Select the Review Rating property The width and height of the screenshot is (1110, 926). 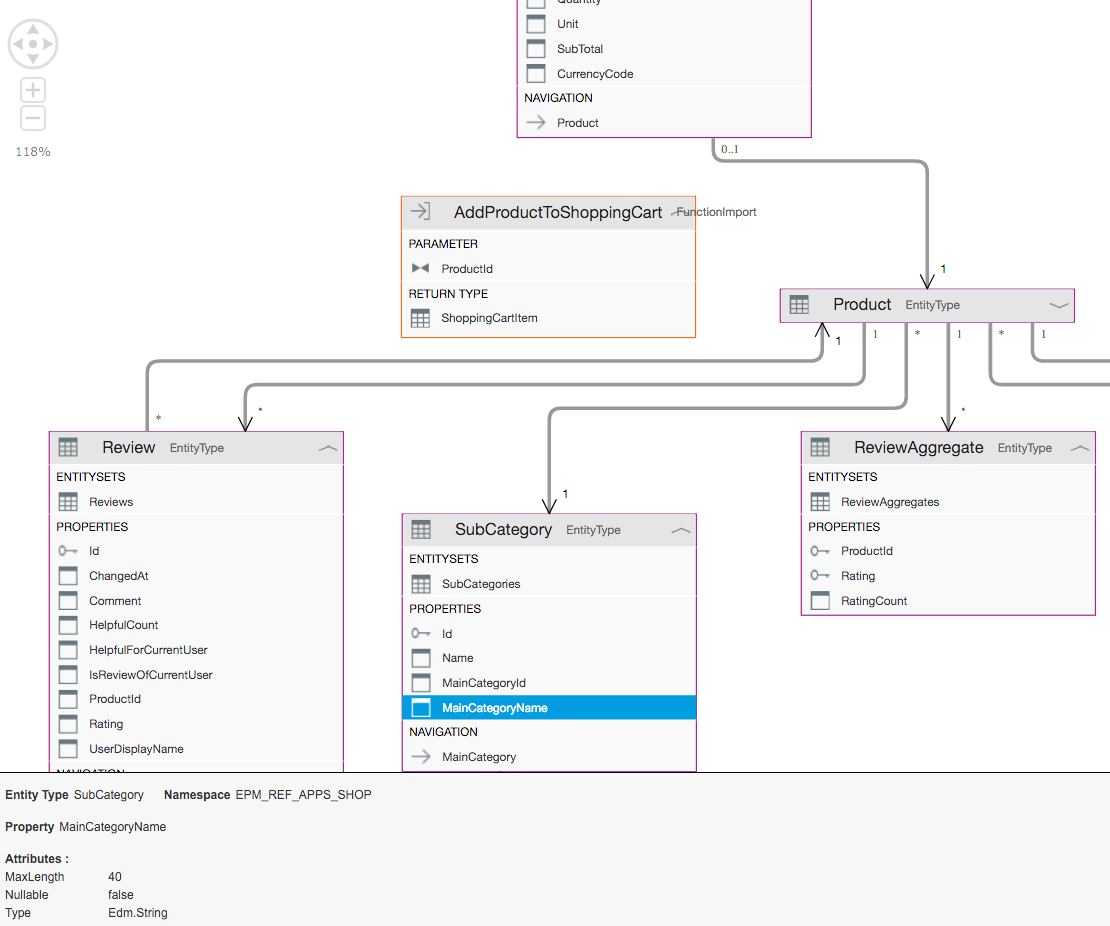[x=106, y=724]
